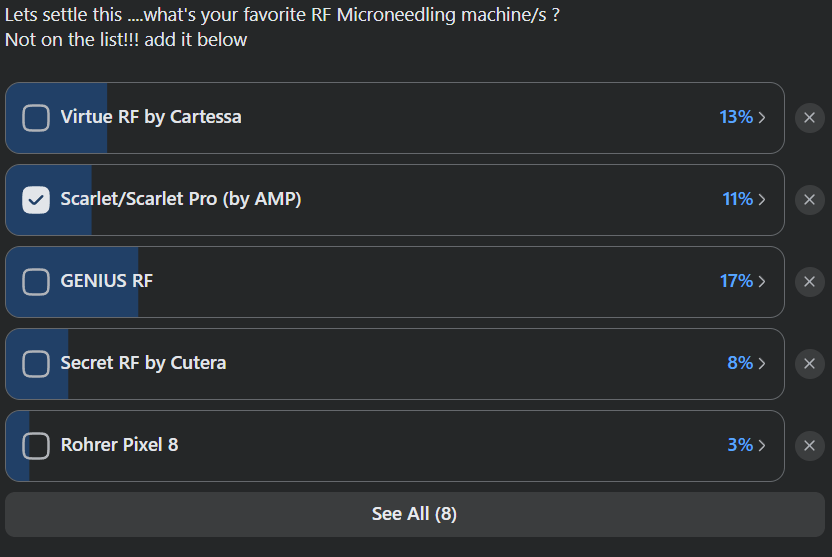The height and width of the screenshot is (557, 832).
Task: View voters behind the 8% result
Action: tap(746, 364)
